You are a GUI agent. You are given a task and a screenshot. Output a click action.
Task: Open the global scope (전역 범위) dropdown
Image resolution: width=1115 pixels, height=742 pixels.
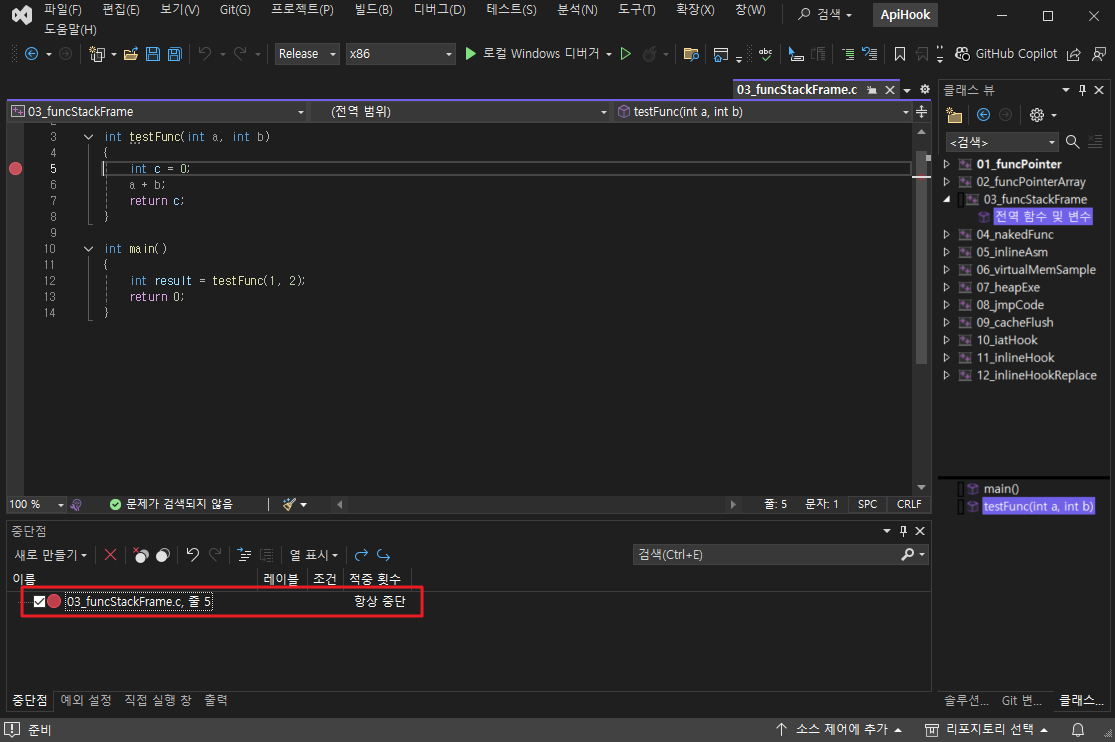pyautogui.click(x=461, y=112)
